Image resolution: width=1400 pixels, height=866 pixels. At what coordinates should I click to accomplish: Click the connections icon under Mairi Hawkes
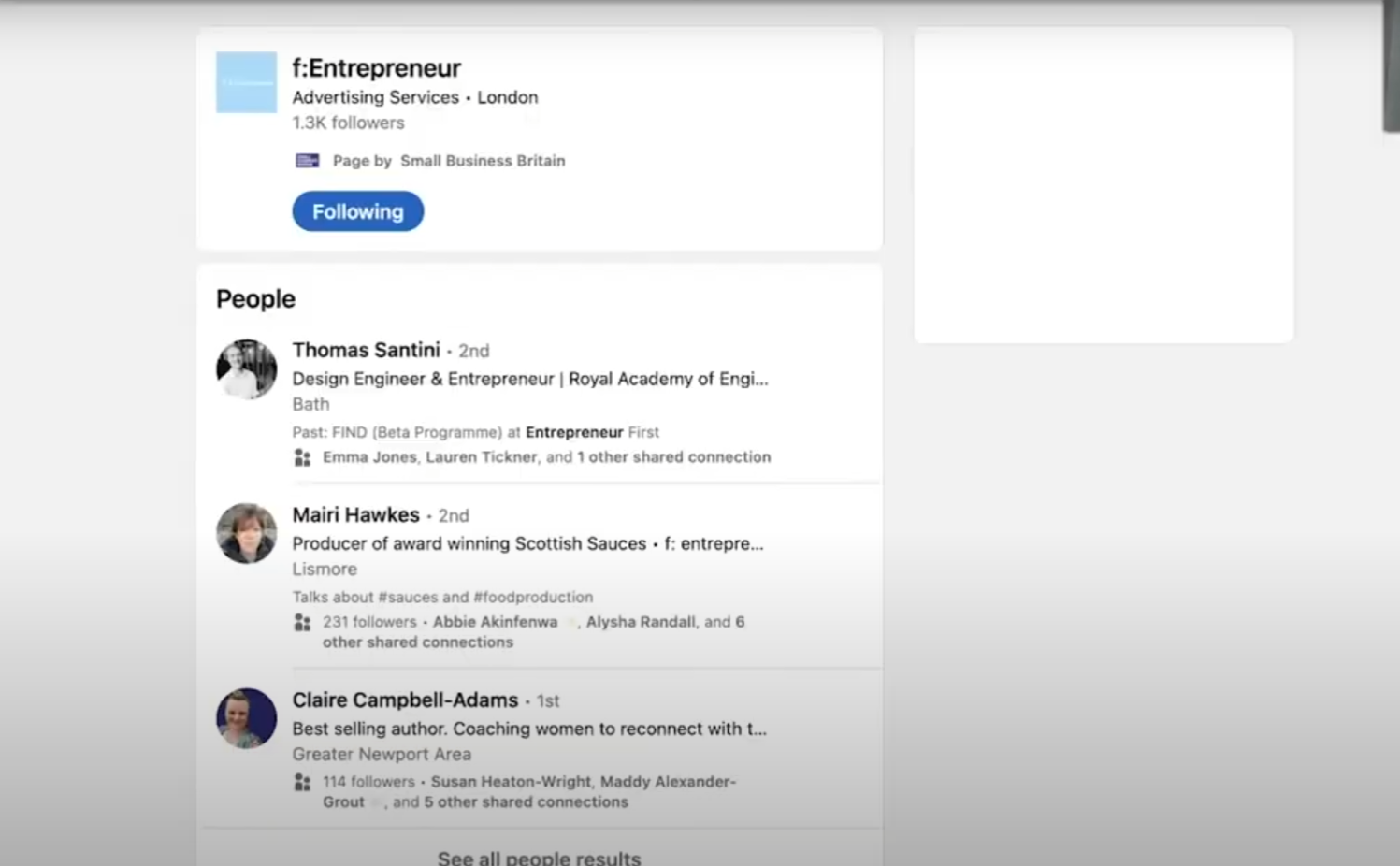click(302, 622)
